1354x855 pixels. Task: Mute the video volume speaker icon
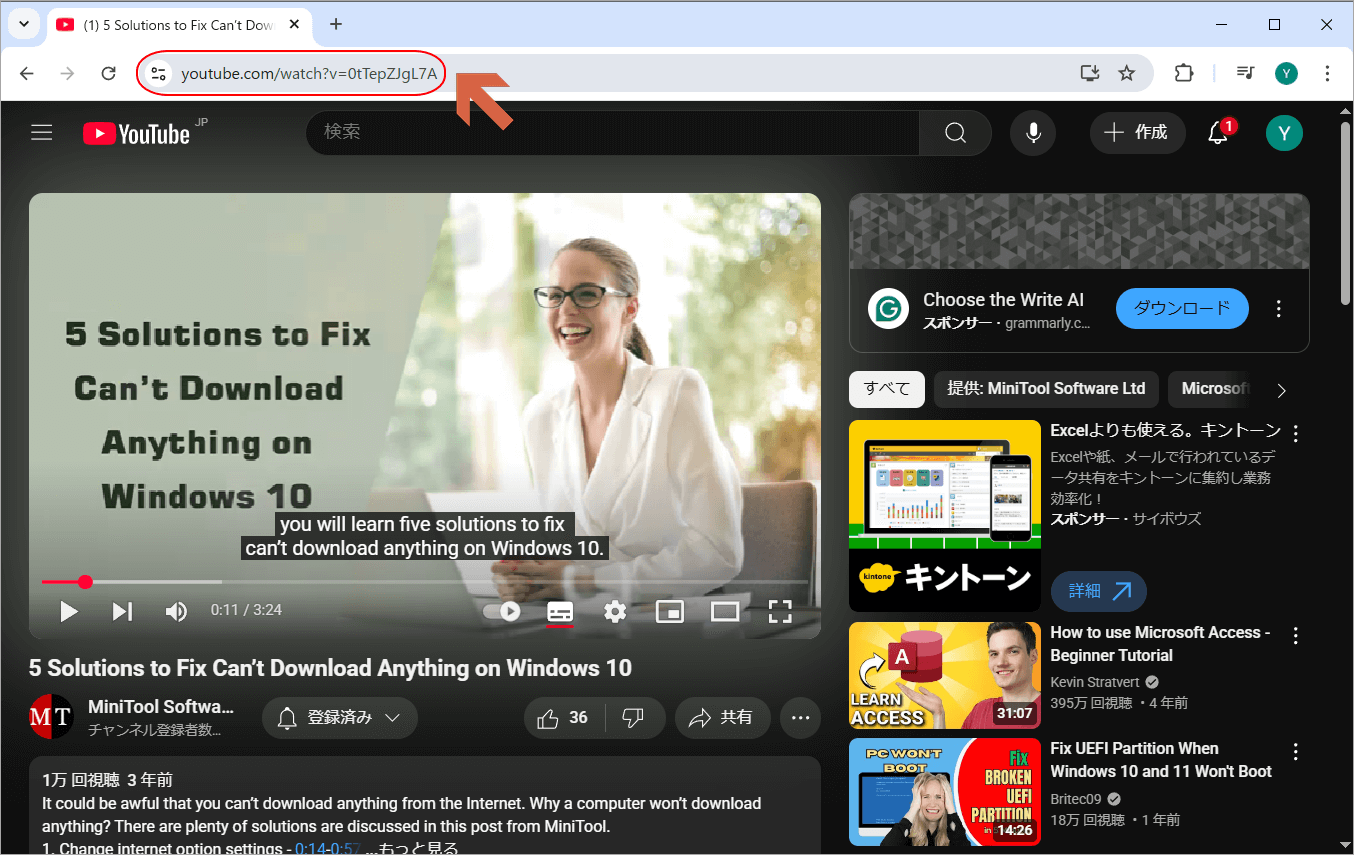coord(176,611)
